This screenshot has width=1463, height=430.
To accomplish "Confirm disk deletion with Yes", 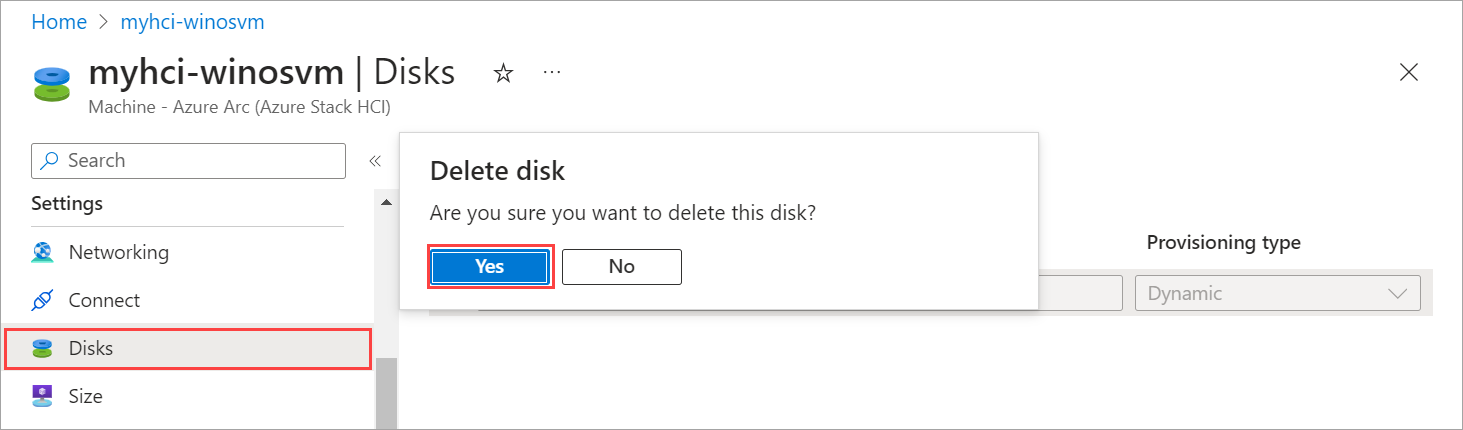I will pyautogui.click(x=490, y=267).
